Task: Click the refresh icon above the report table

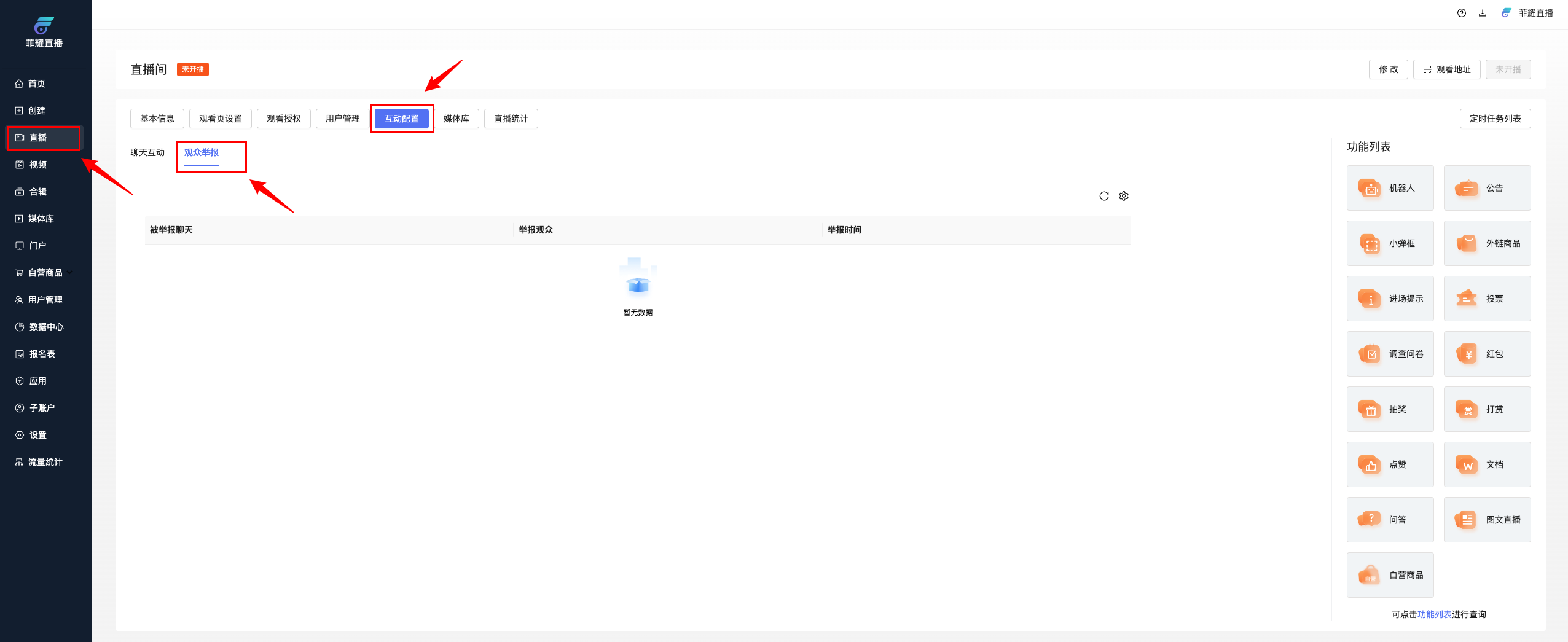Action: 1103,196
